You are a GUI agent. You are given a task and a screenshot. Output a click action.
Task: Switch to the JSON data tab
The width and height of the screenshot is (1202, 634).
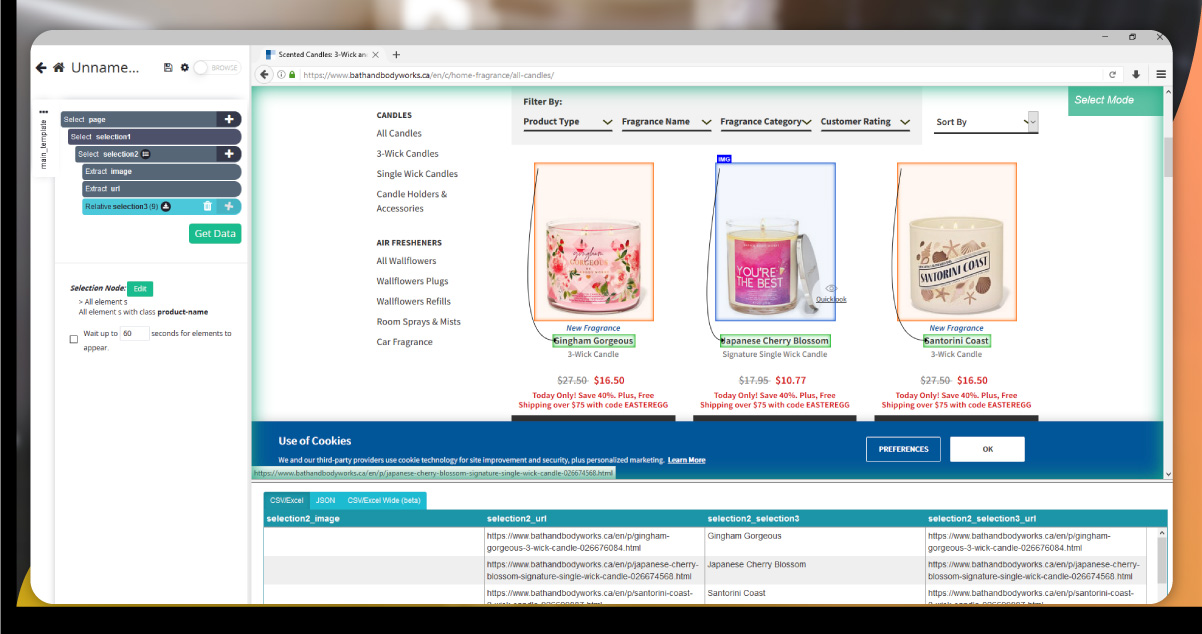[x=325, y=500]
